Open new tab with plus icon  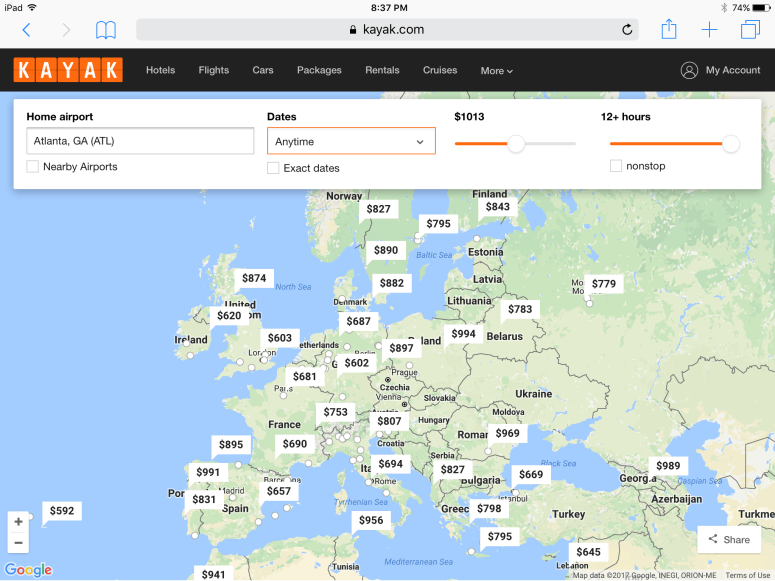click(x=709, y=30)
